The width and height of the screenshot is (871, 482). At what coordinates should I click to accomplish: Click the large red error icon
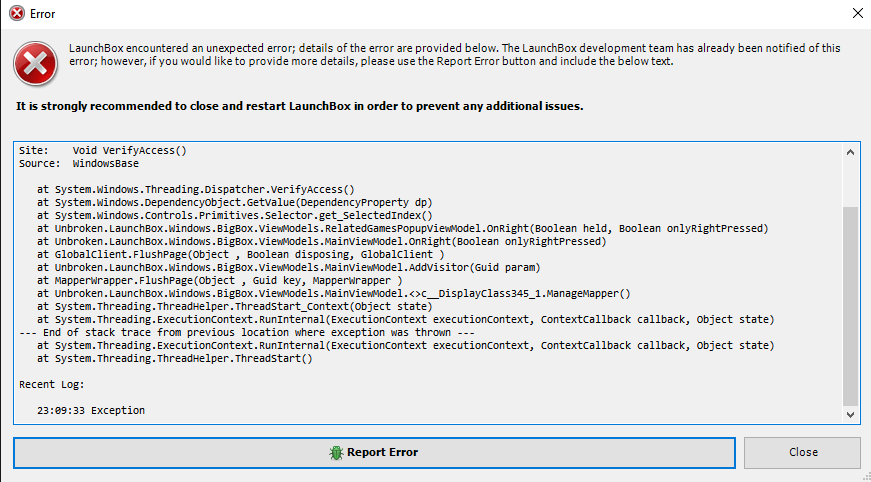(36, 64)
